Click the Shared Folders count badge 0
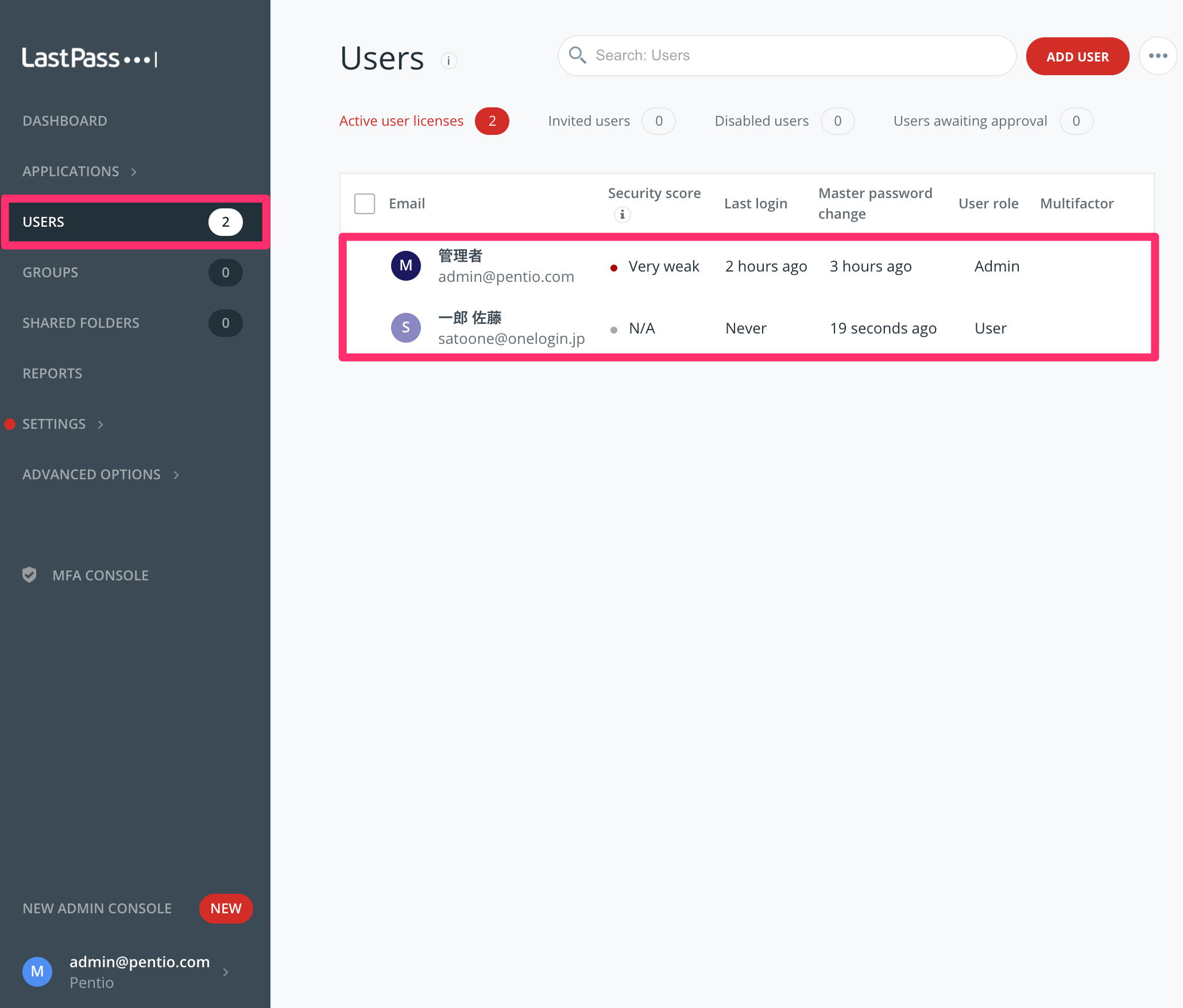1183x1008 pixels. click(x=226, y=323)
